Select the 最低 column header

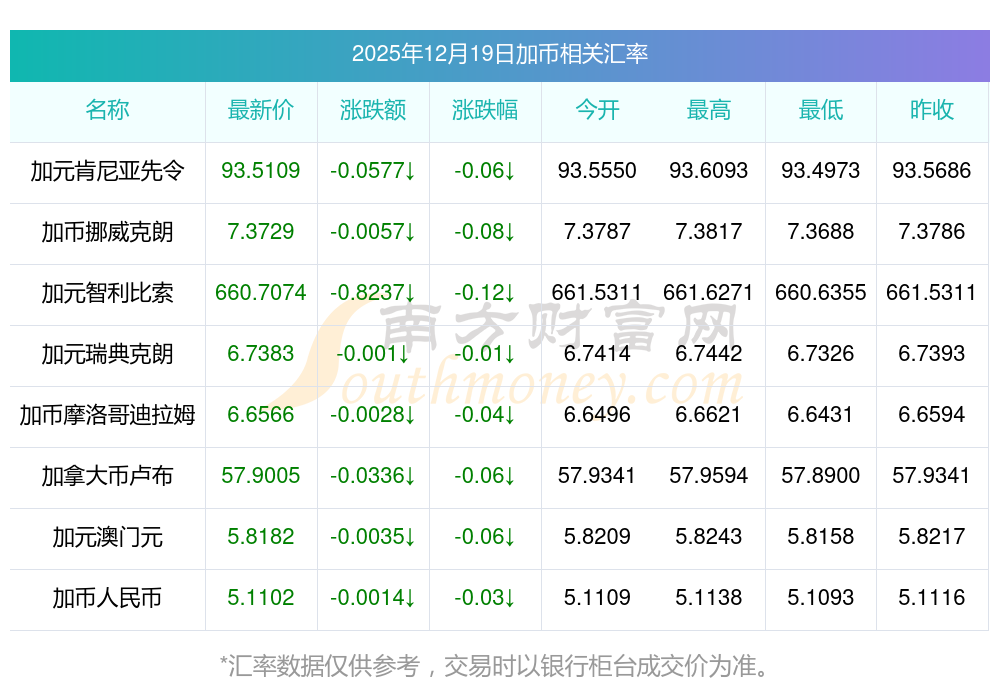click(x=821, y=110)
